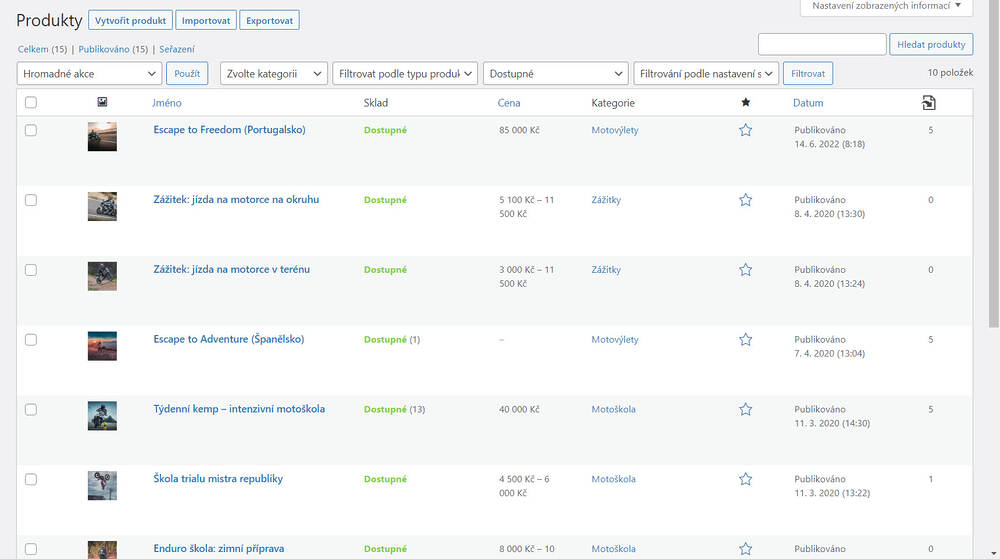Open the Zvolte kategorii dropdown
The image size is (1000, 559).
pos(274,73)
